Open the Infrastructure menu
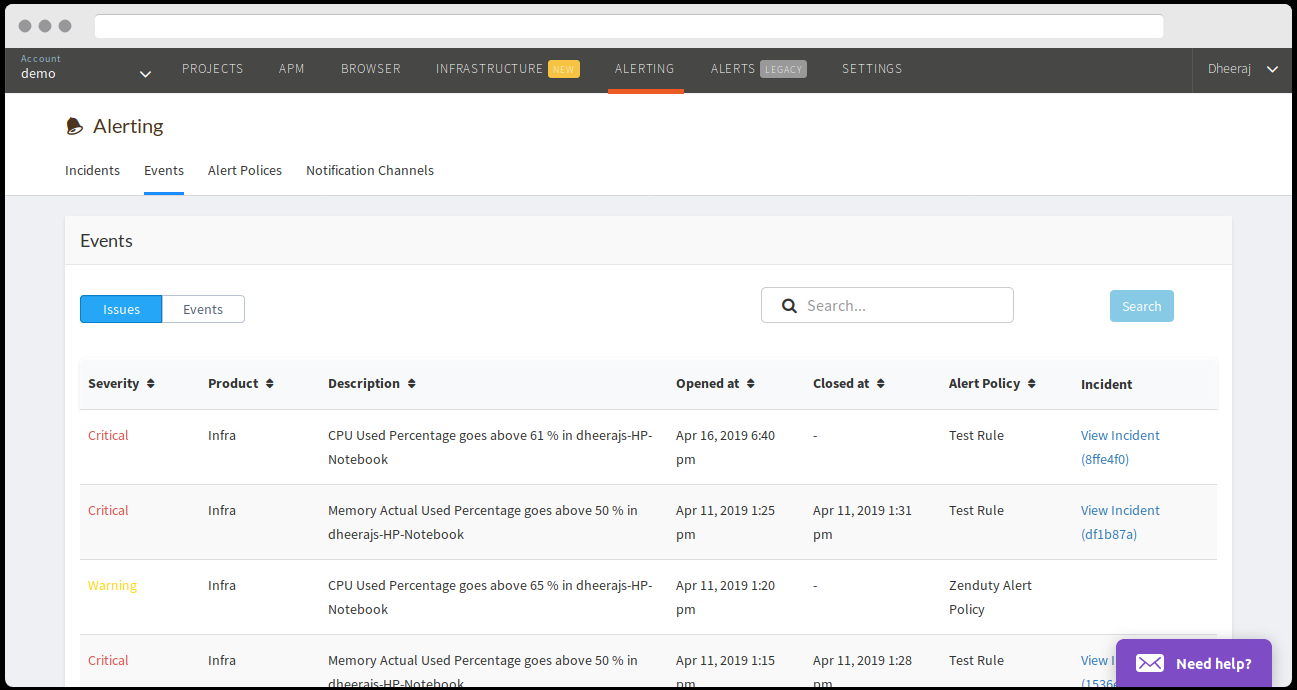The image size is (1297, 690). point(489,69)
